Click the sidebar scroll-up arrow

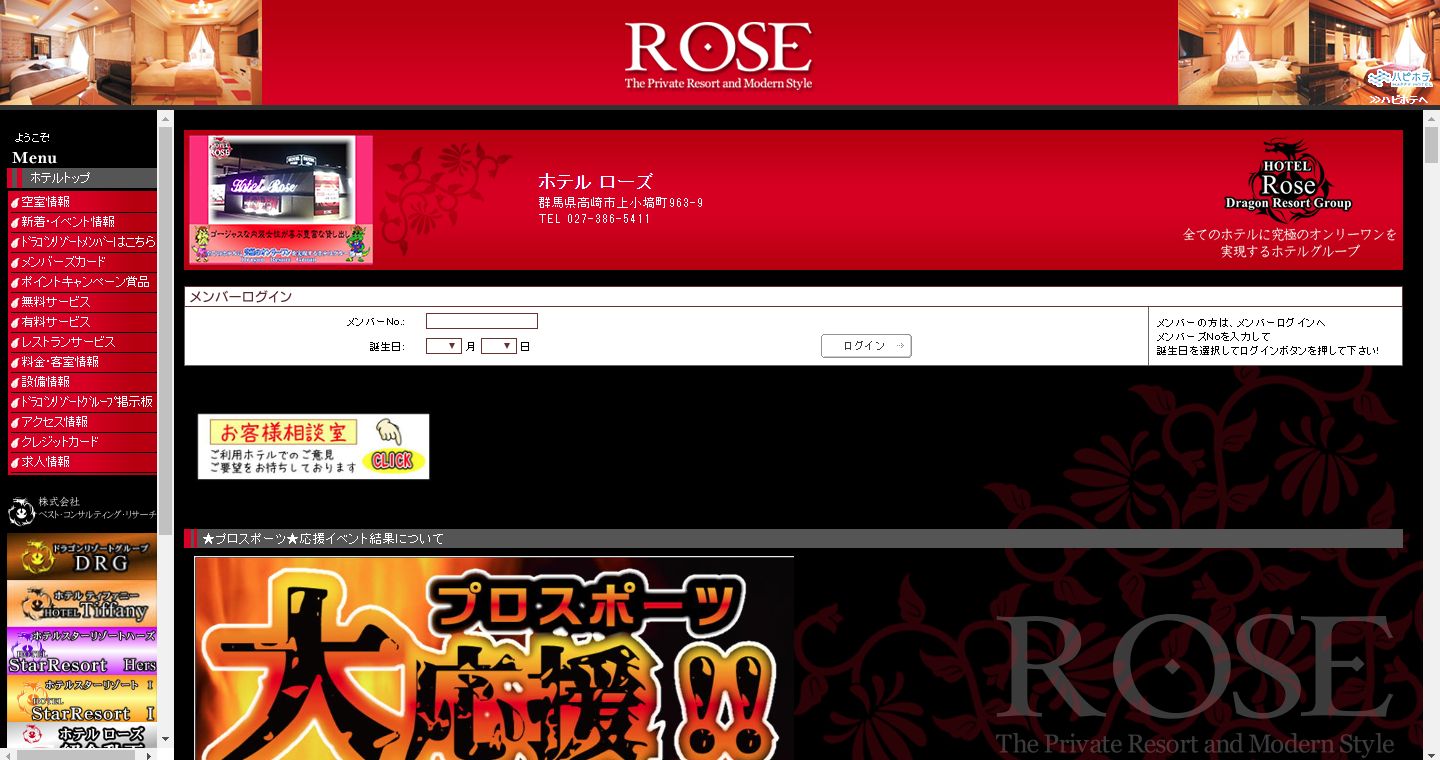click(x=166, y=118)
